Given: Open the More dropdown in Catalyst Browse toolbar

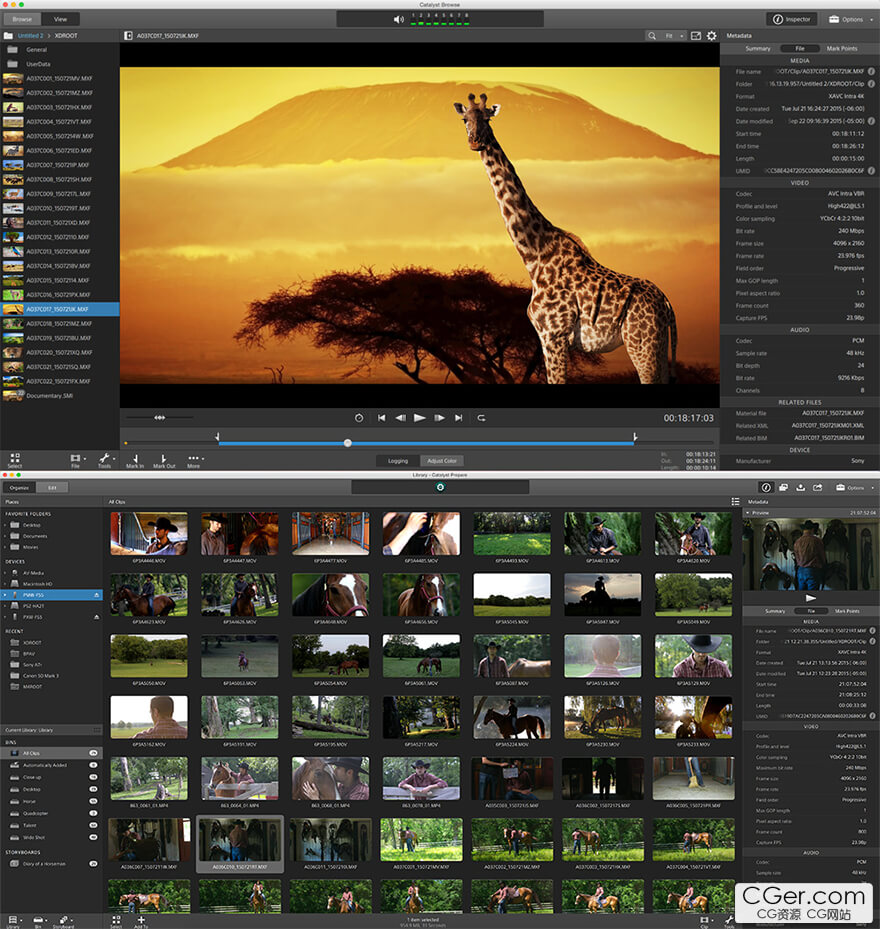Looking at the screenshot, I should point(195,461).
